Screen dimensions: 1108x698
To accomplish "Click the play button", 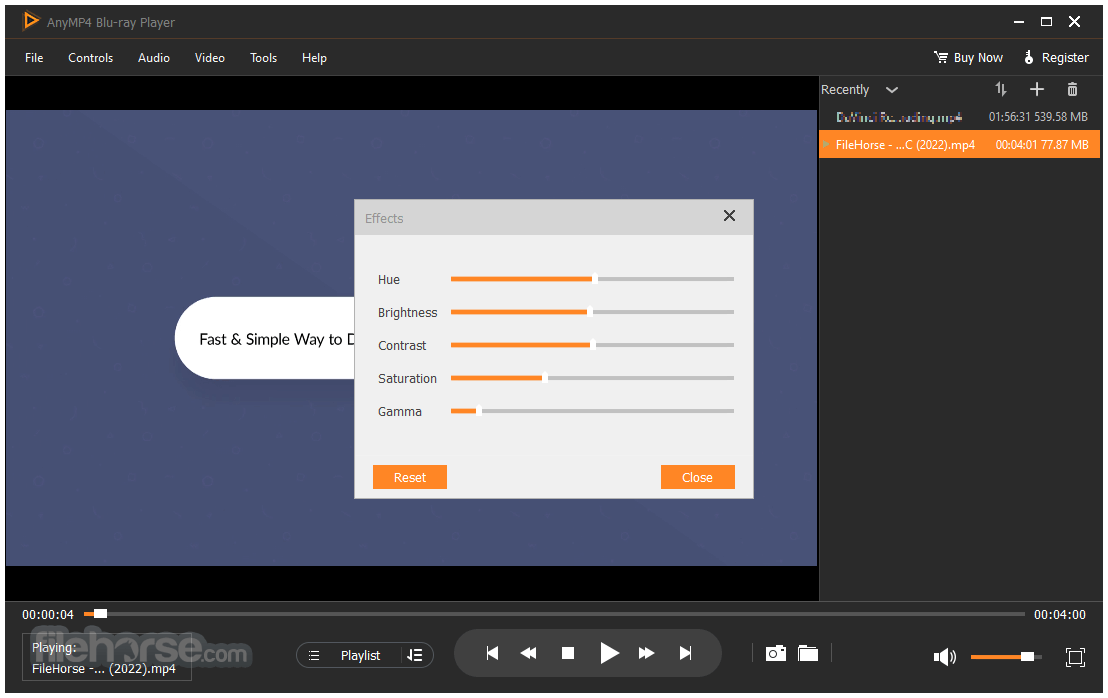I will click(608, 653).
